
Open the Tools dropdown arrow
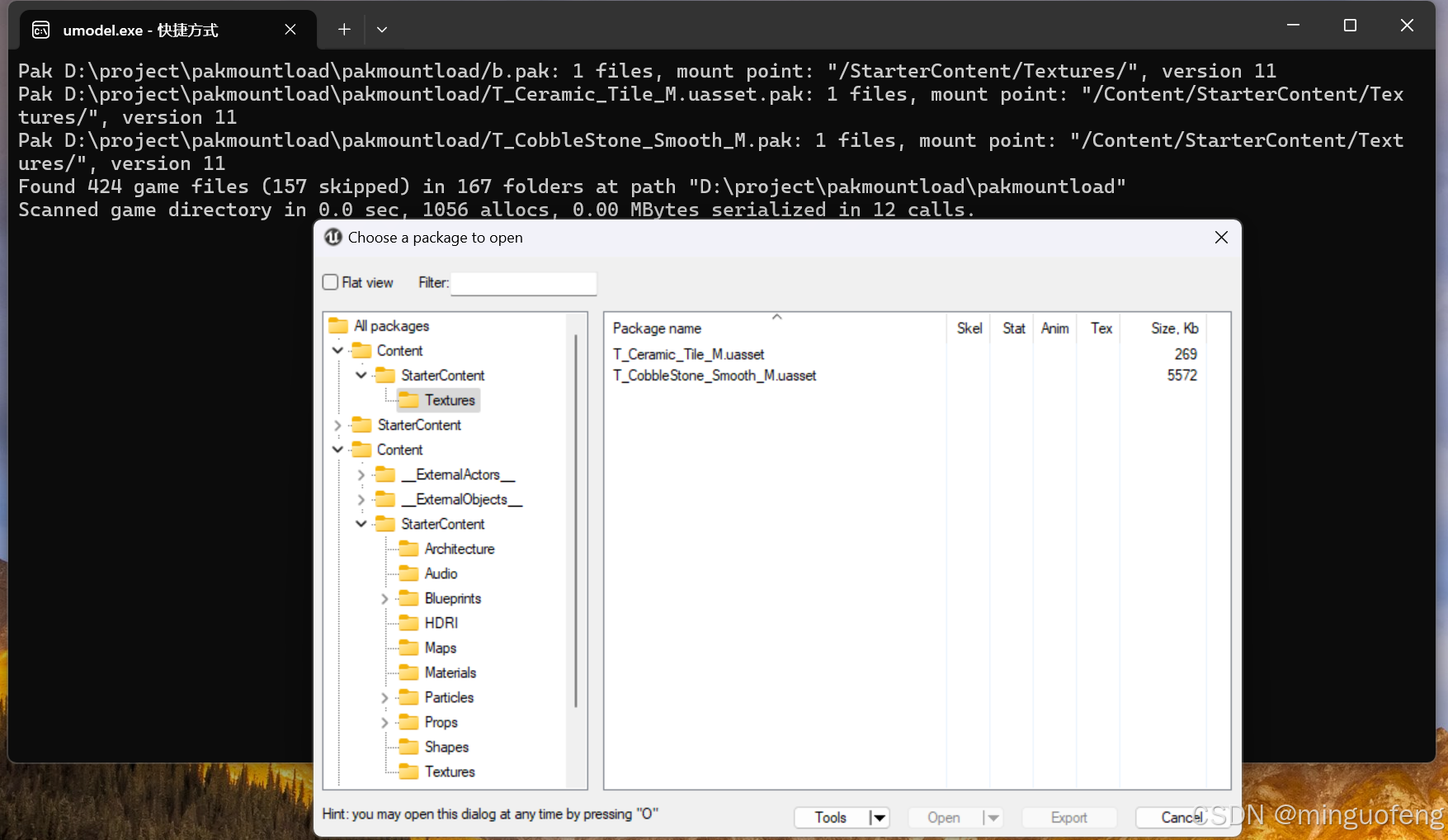click(879, 818)
